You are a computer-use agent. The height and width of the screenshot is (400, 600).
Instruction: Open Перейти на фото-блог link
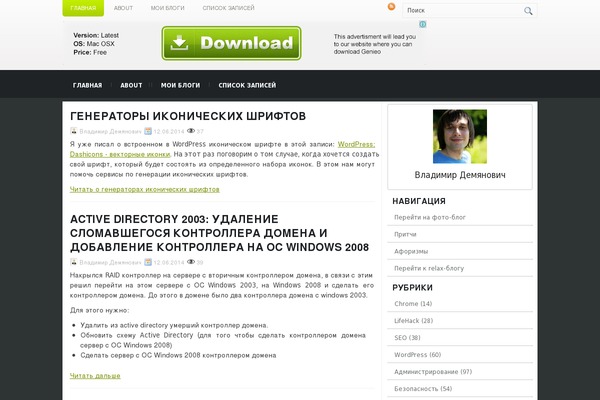point(430,217)
